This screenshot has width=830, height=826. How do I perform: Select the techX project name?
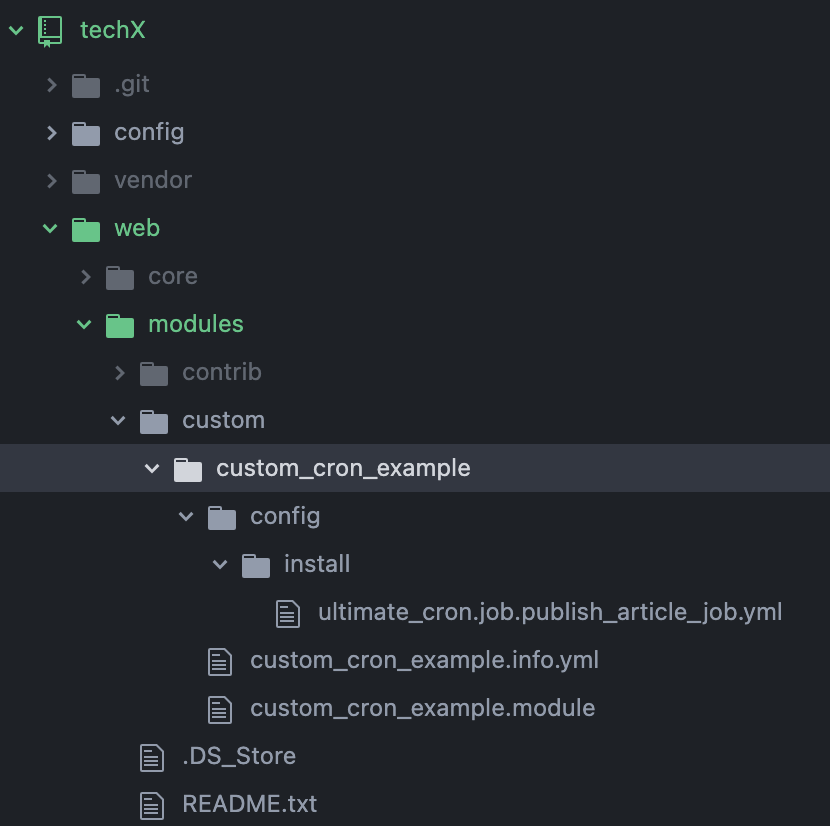(113, 30)
